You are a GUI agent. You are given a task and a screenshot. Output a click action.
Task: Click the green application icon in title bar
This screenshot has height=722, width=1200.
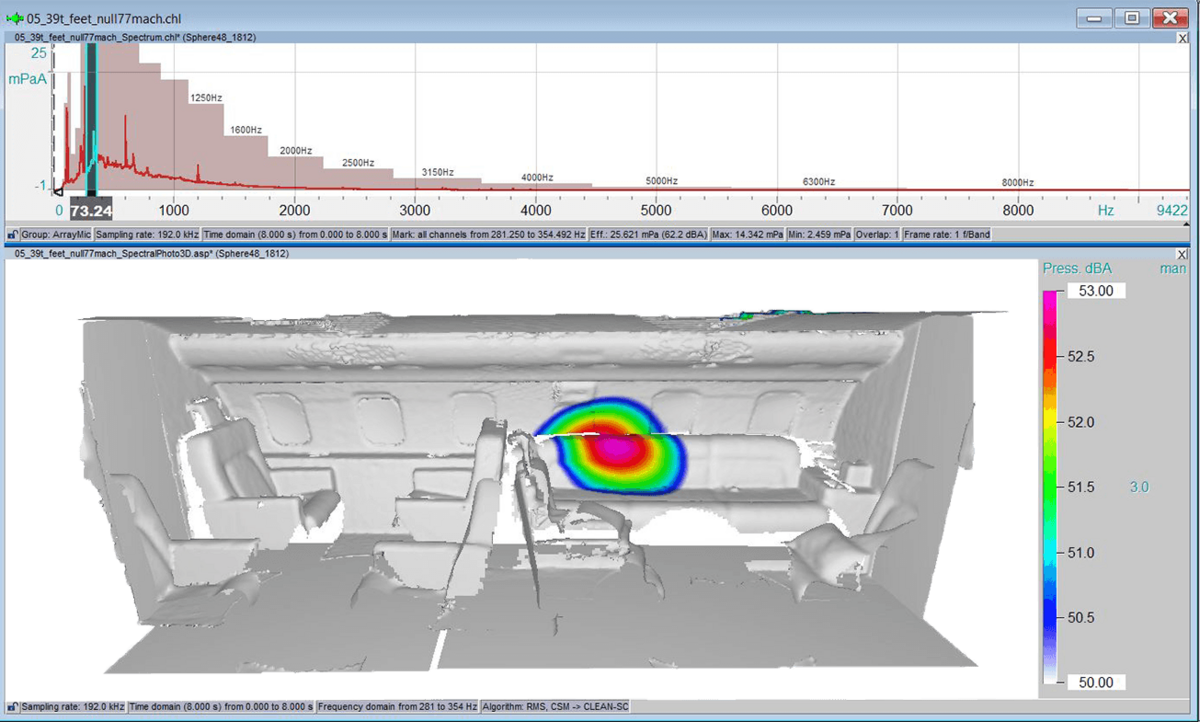tap(14, 18)
